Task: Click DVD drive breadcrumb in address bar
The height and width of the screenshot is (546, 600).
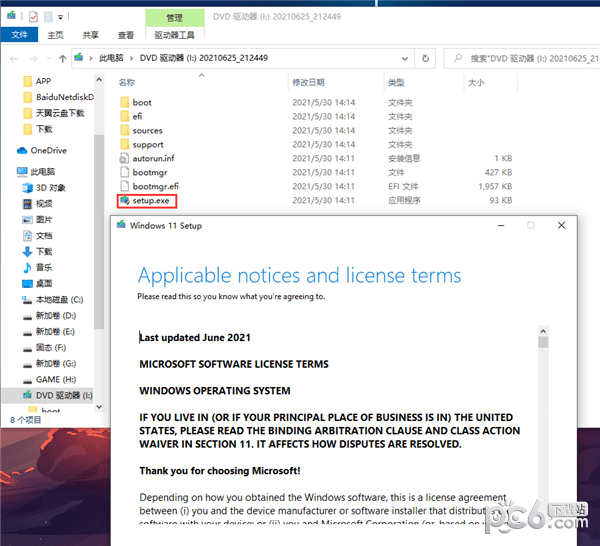Action: [x=204, y=58]
